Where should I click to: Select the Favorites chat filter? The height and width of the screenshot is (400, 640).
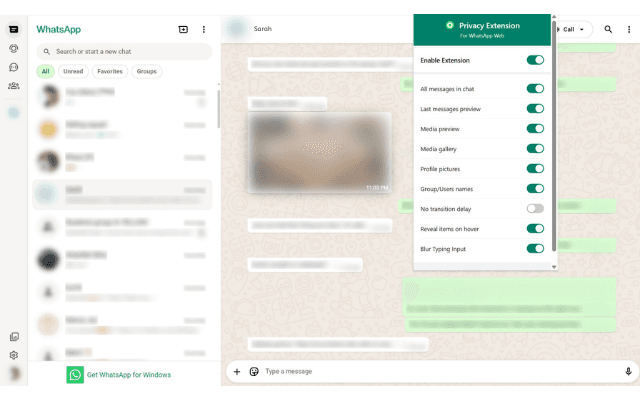point(110,71)
